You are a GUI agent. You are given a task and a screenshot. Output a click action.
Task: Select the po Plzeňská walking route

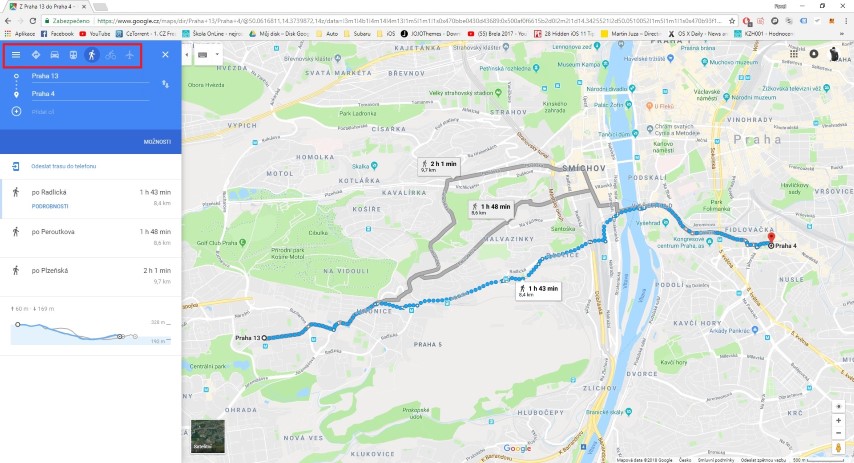[x=90, y=277]
